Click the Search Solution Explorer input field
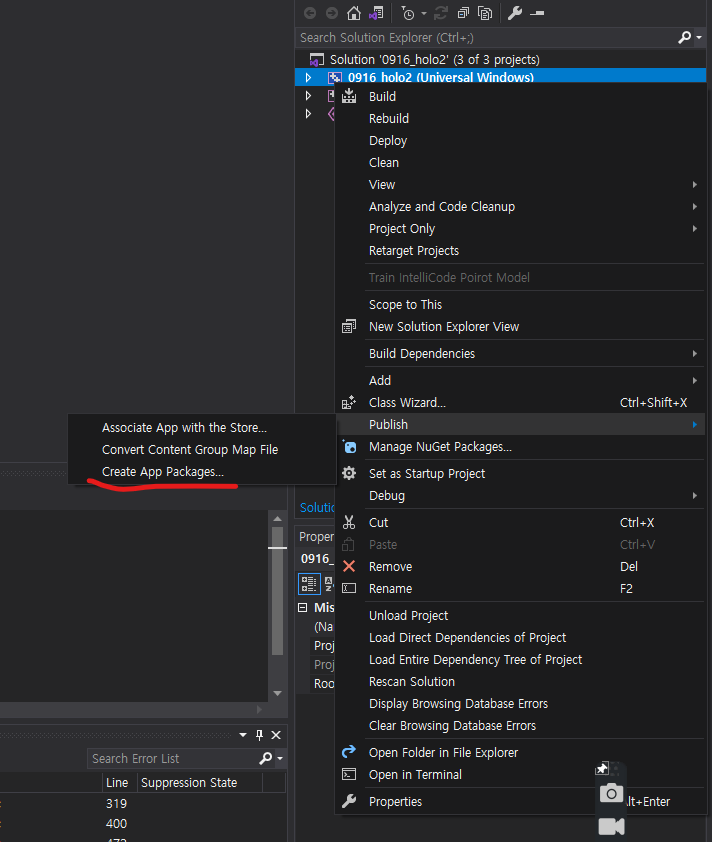Image resolution: width=712 pixels, height=842 pixels. click(485, 38)
